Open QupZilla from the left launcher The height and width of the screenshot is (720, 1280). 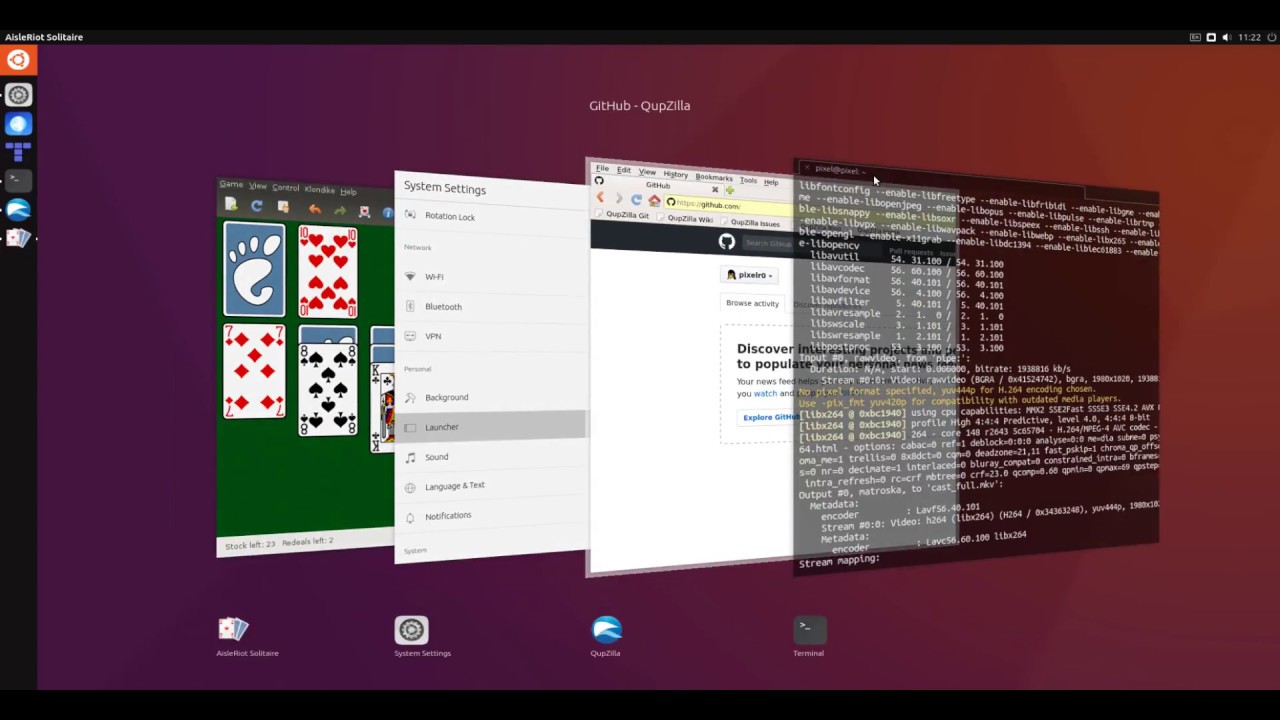pyautogui.click(x=18, y=209)
